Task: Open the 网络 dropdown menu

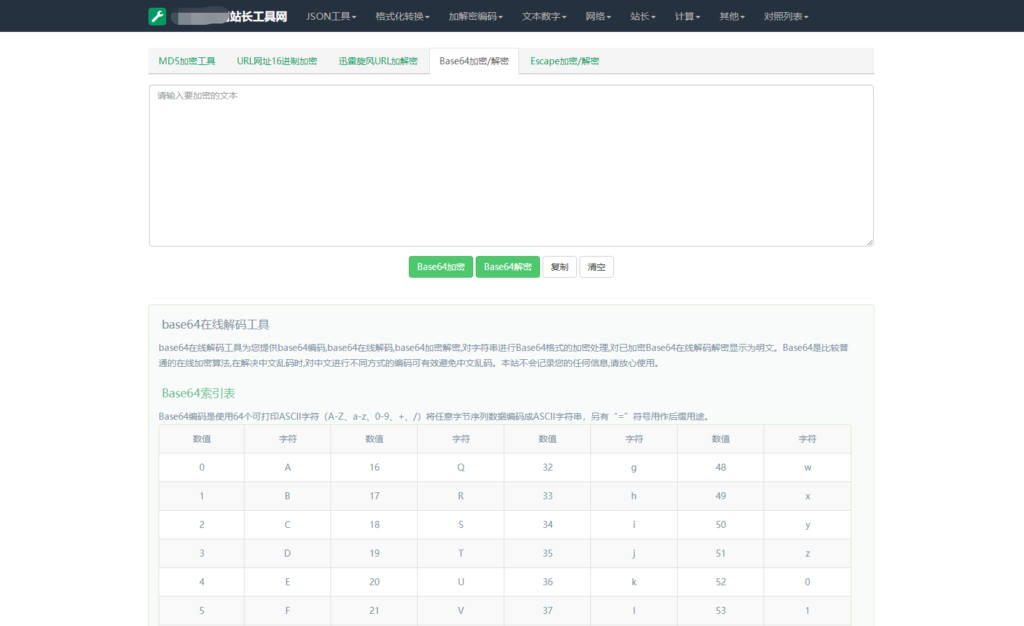Action: [598, 16]
